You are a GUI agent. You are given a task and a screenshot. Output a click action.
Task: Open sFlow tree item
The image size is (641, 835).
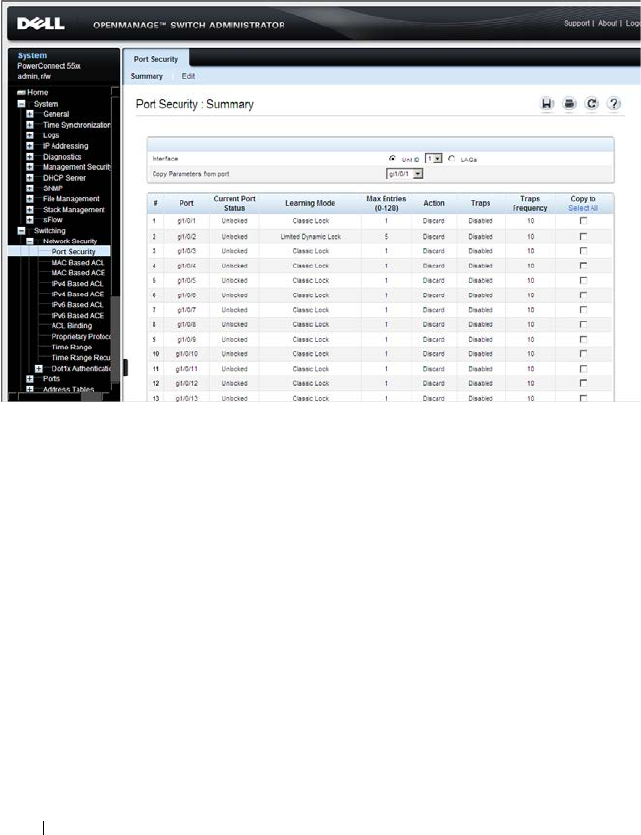pyautogui.click(x=53, y=219)
